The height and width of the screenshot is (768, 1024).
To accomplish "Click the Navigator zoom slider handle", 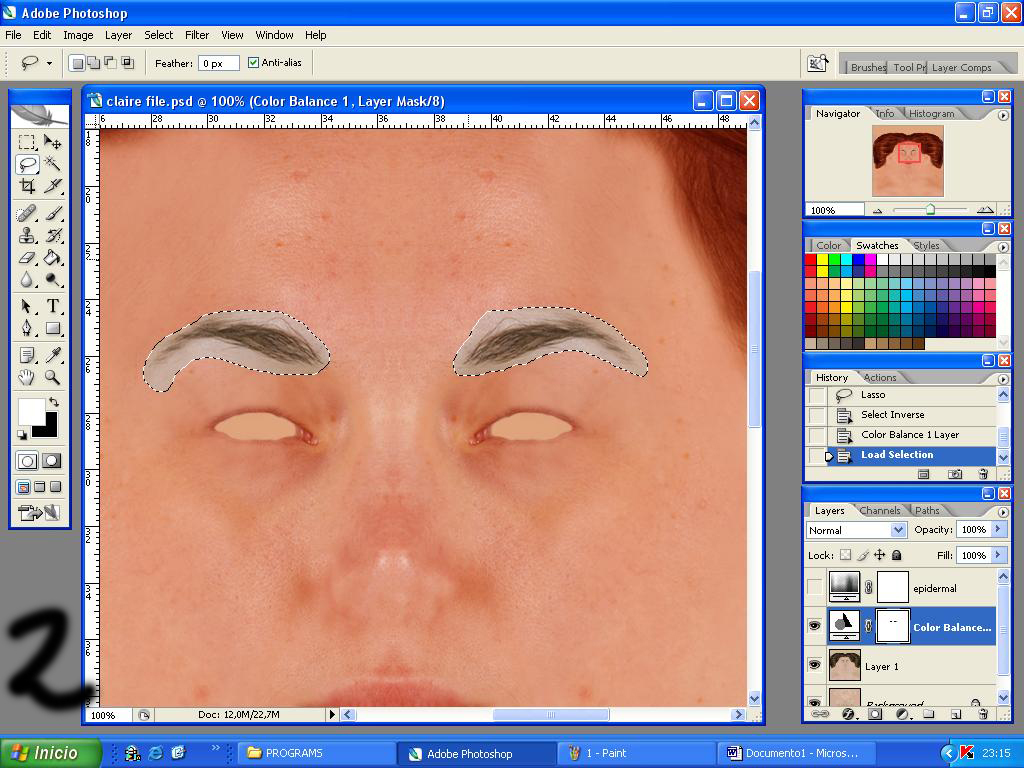I will point(930,209).
